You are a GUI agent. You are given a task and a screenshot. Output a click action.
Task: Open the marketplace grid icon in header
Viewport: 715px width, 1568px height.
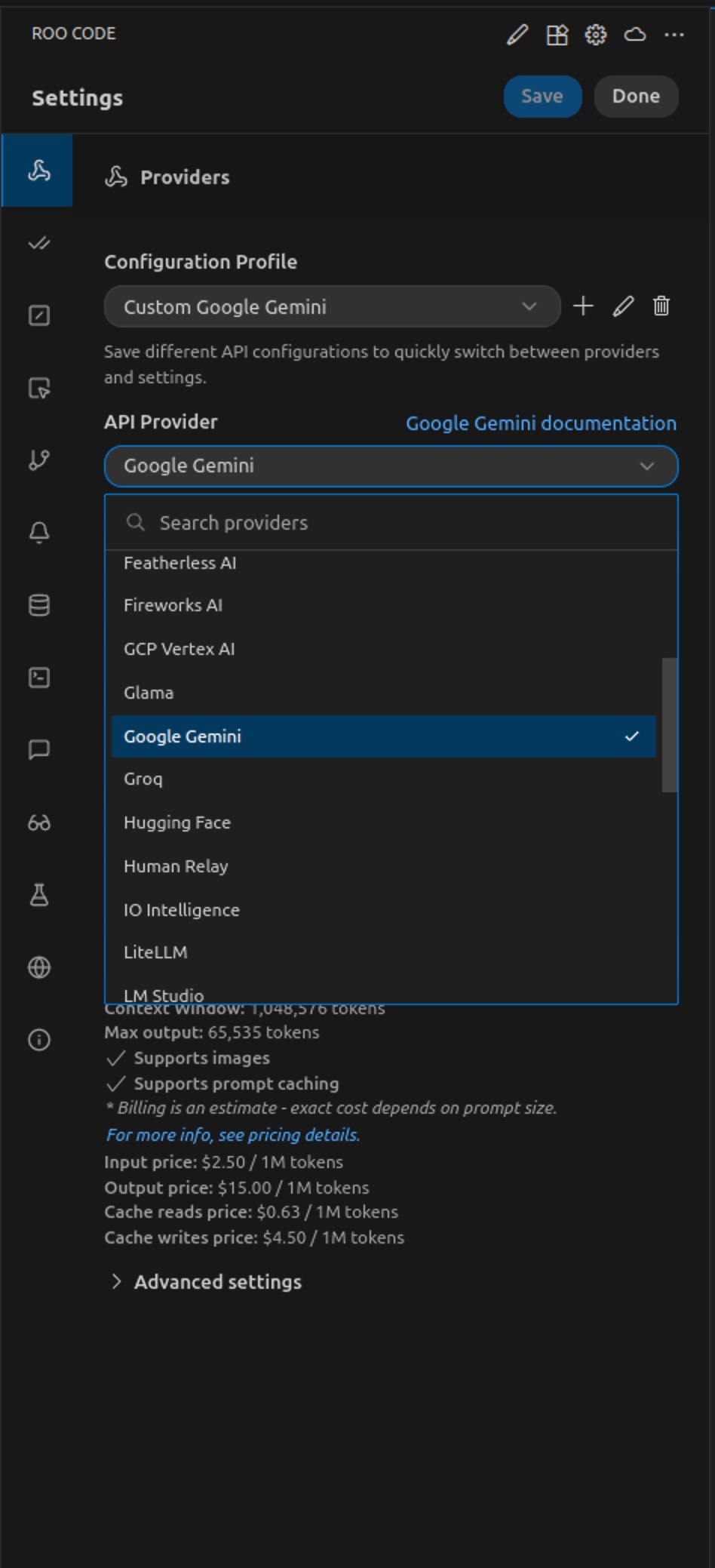[557, 35]
